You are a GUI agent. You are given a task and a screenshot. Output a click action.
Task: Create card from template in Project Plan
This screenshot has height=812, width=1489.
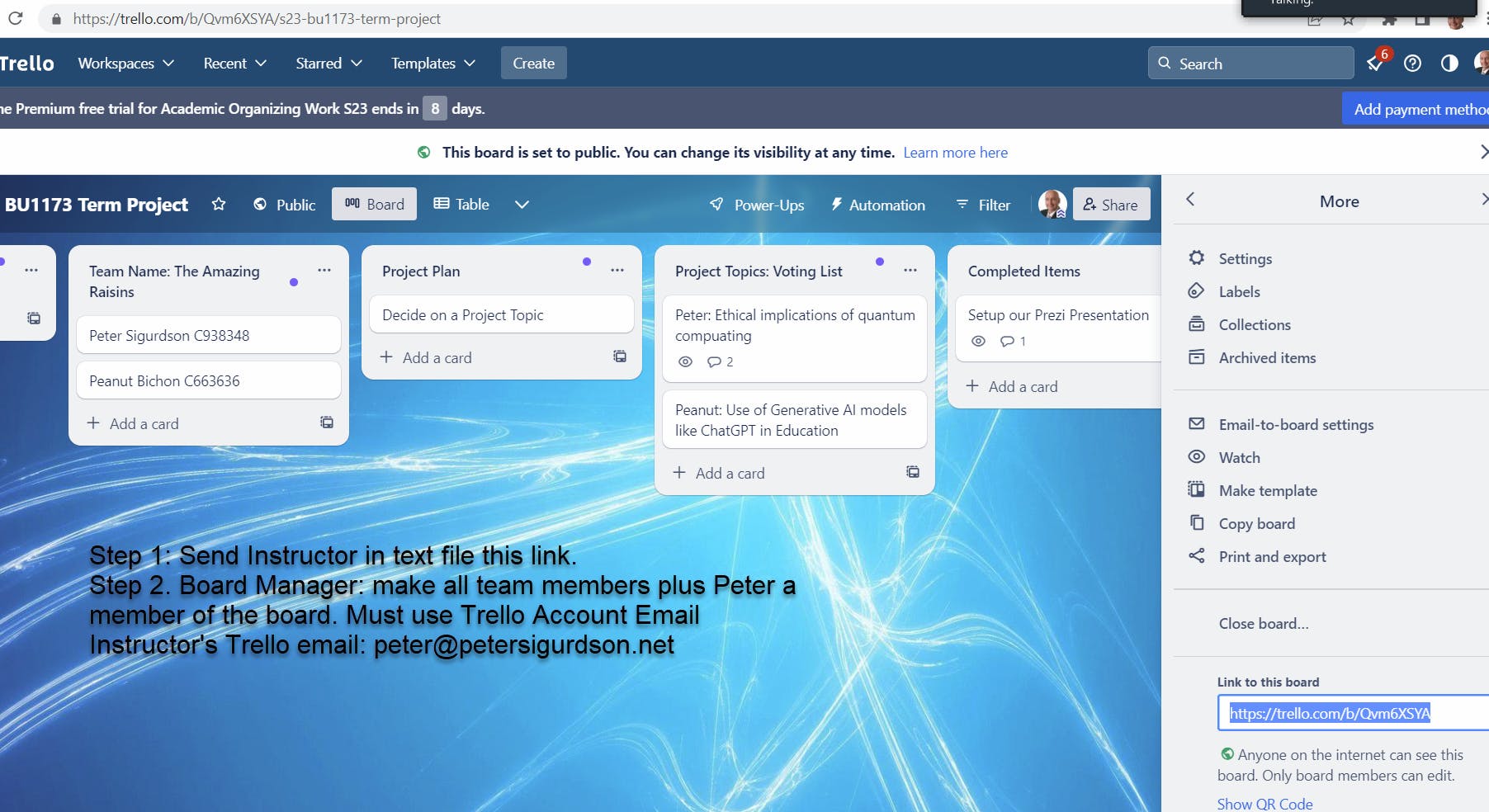tap(620, 356)
